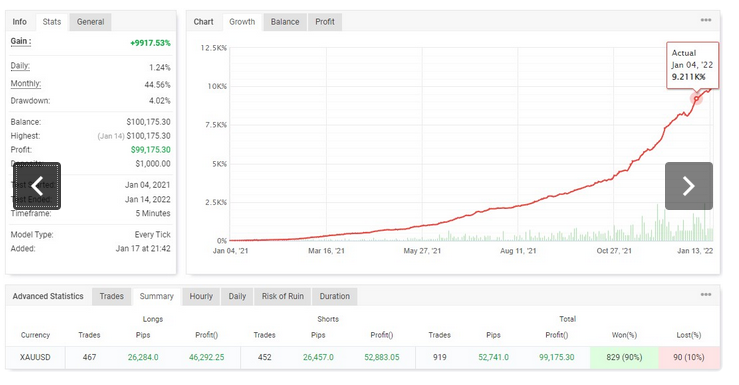Select the Growth chart tab
Screen dimensions: 739x385
(x=242, y=22)
